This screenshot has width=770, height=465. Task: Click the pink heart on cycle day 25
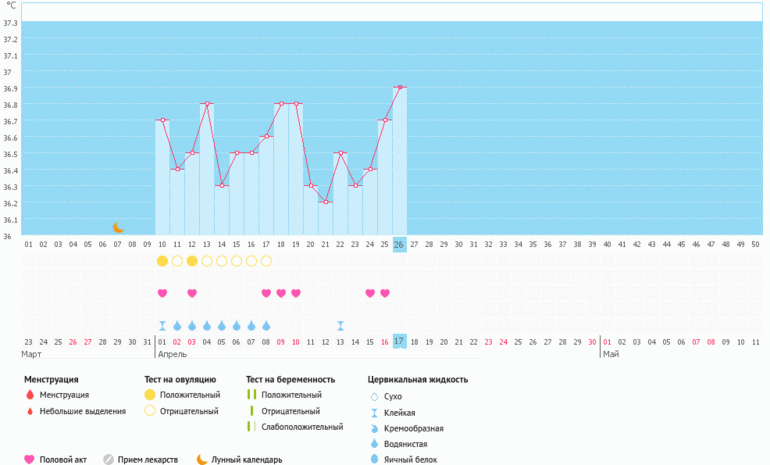coord(370,293)
